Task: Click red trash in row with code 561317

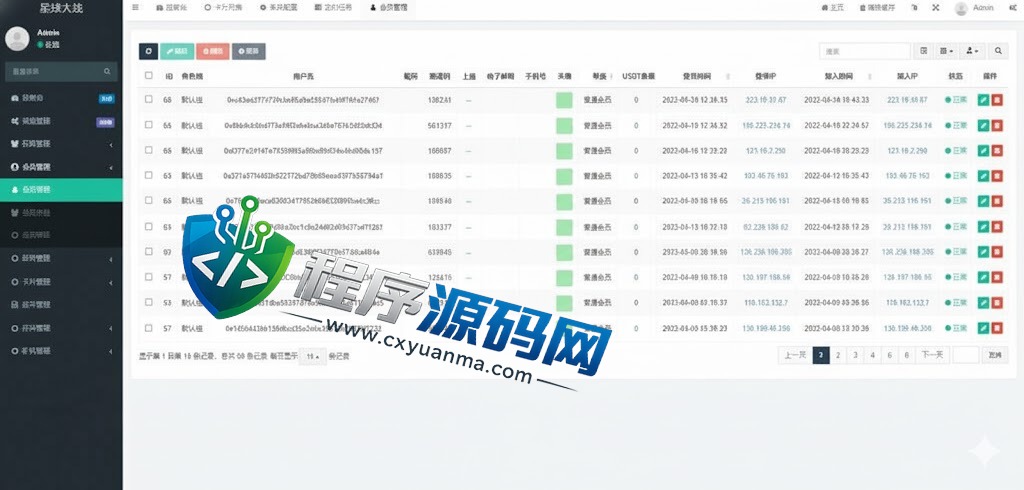Action: tap(997, 125)
